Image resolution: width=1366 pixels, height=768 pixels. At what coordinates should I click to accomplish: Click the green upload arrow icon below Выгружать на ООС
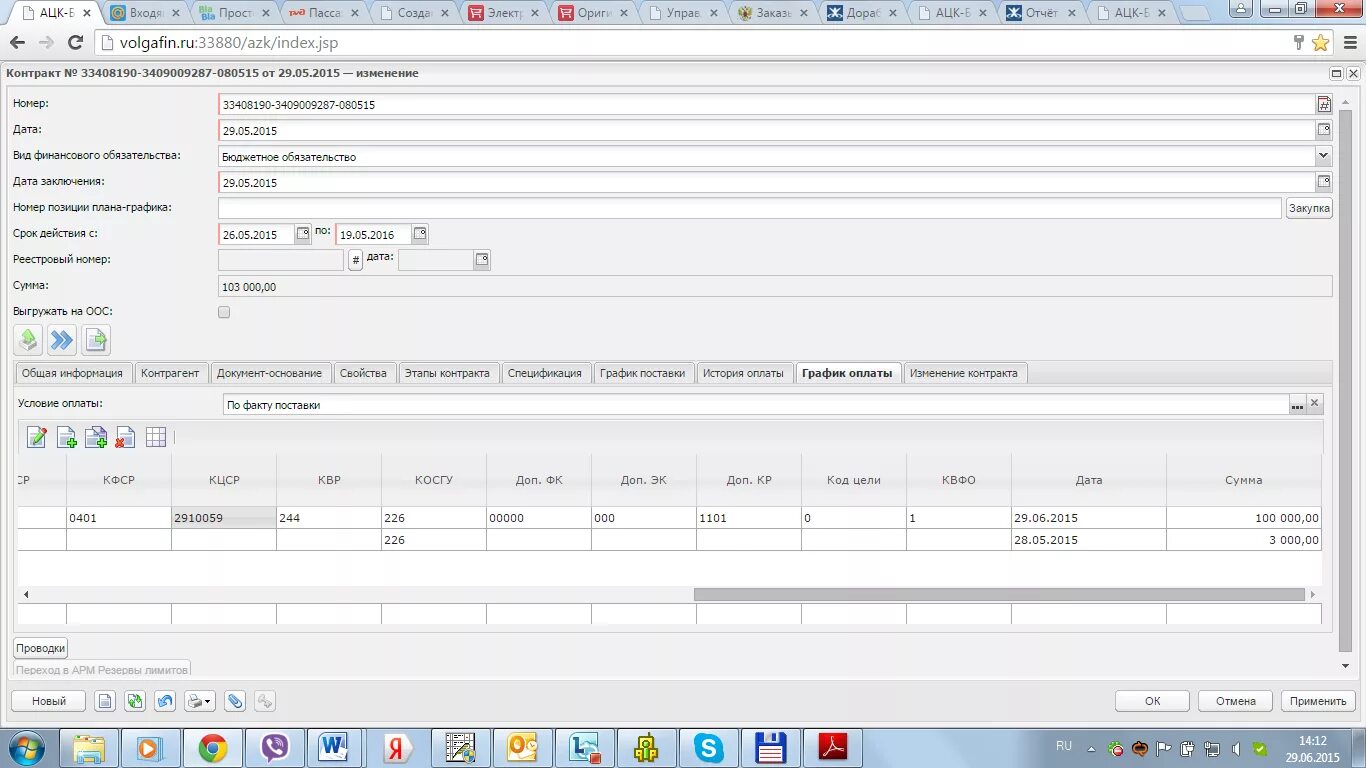point(28,340)
